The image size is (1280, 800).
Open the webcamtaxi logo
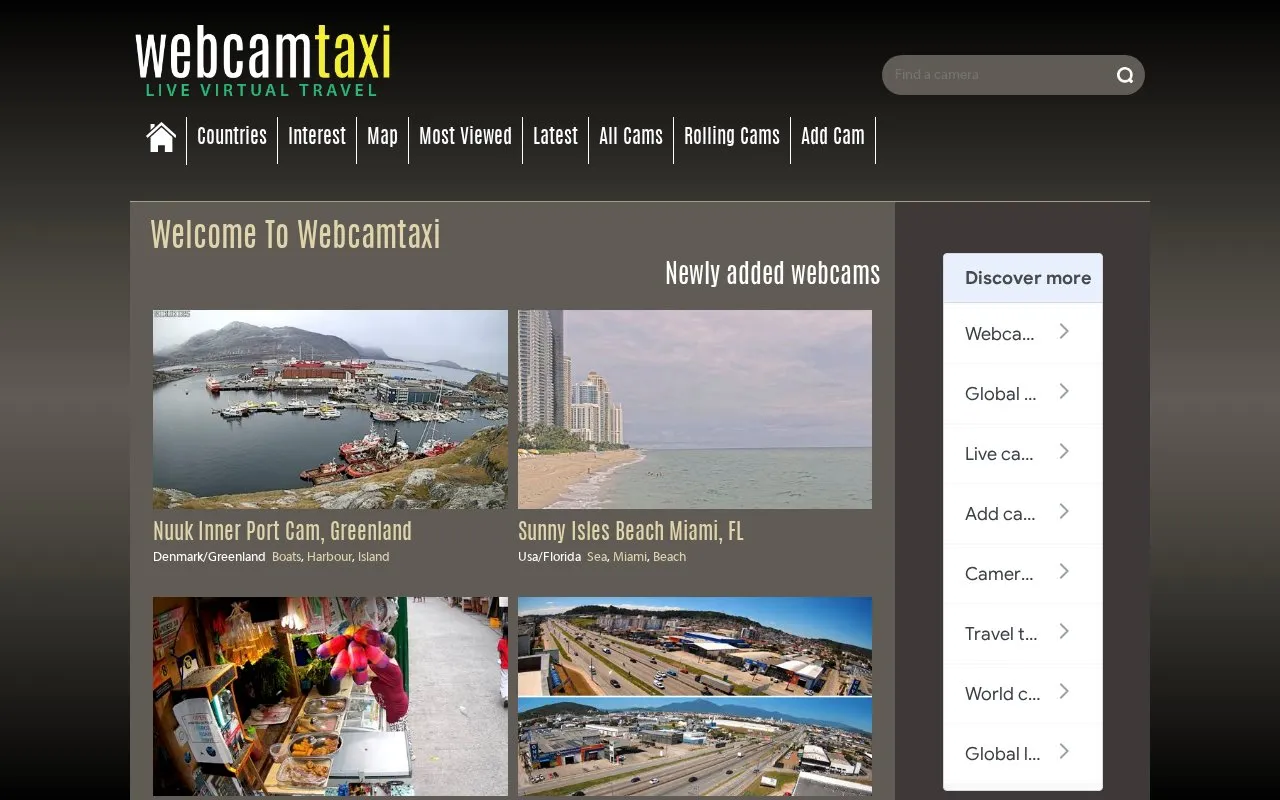pyautogui.click(x=263, y=61)
